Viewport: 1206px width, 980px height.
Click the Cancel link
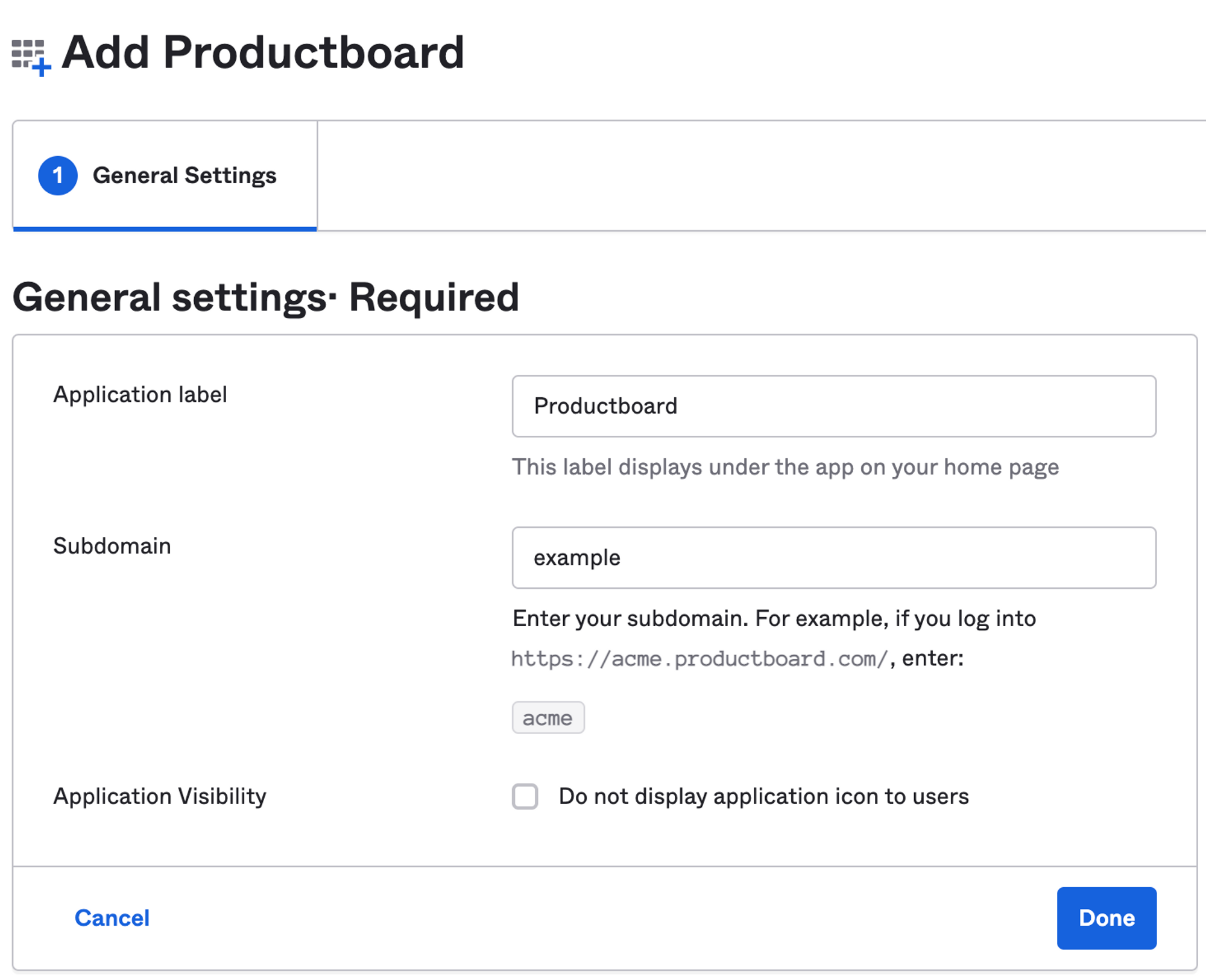point(112,918)
